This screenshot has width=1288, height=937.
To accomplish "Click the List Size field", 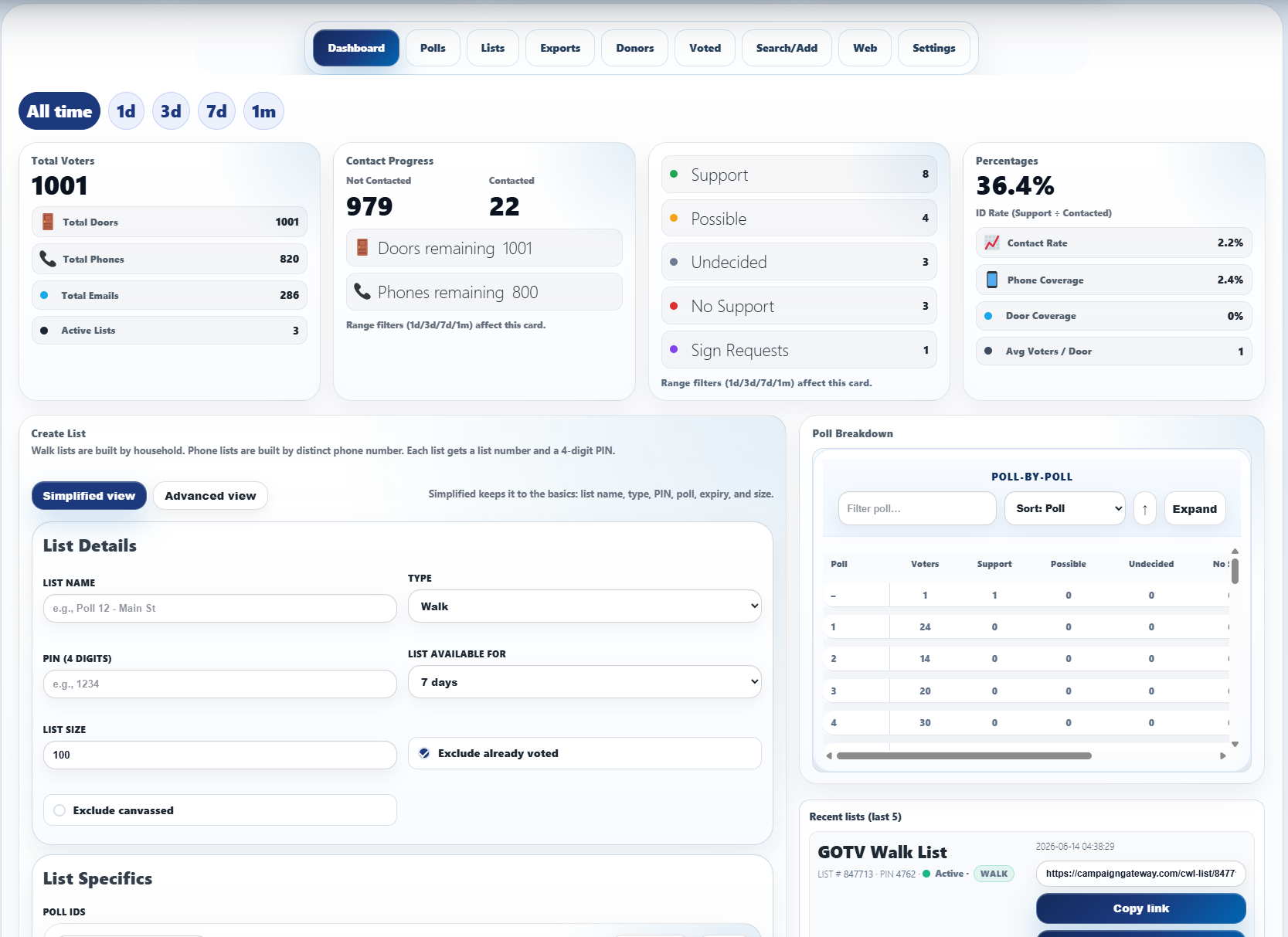I will [x=220, y=755].
